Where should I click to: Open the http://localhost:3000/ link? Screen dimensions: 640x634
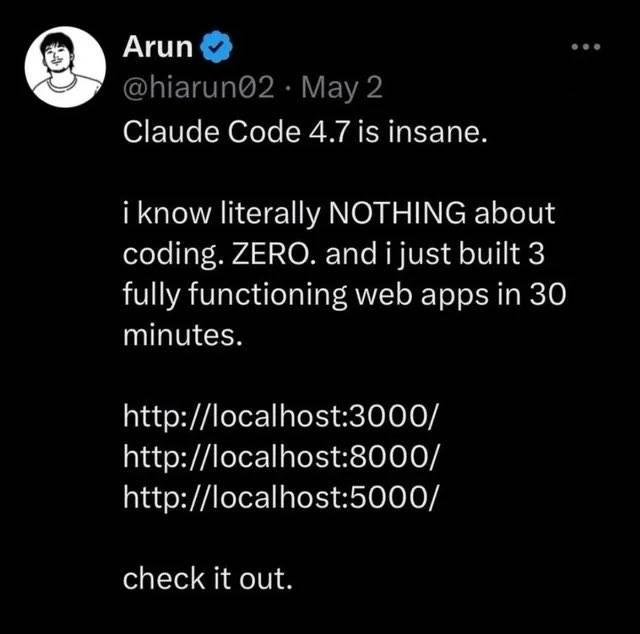pos(280,416)
